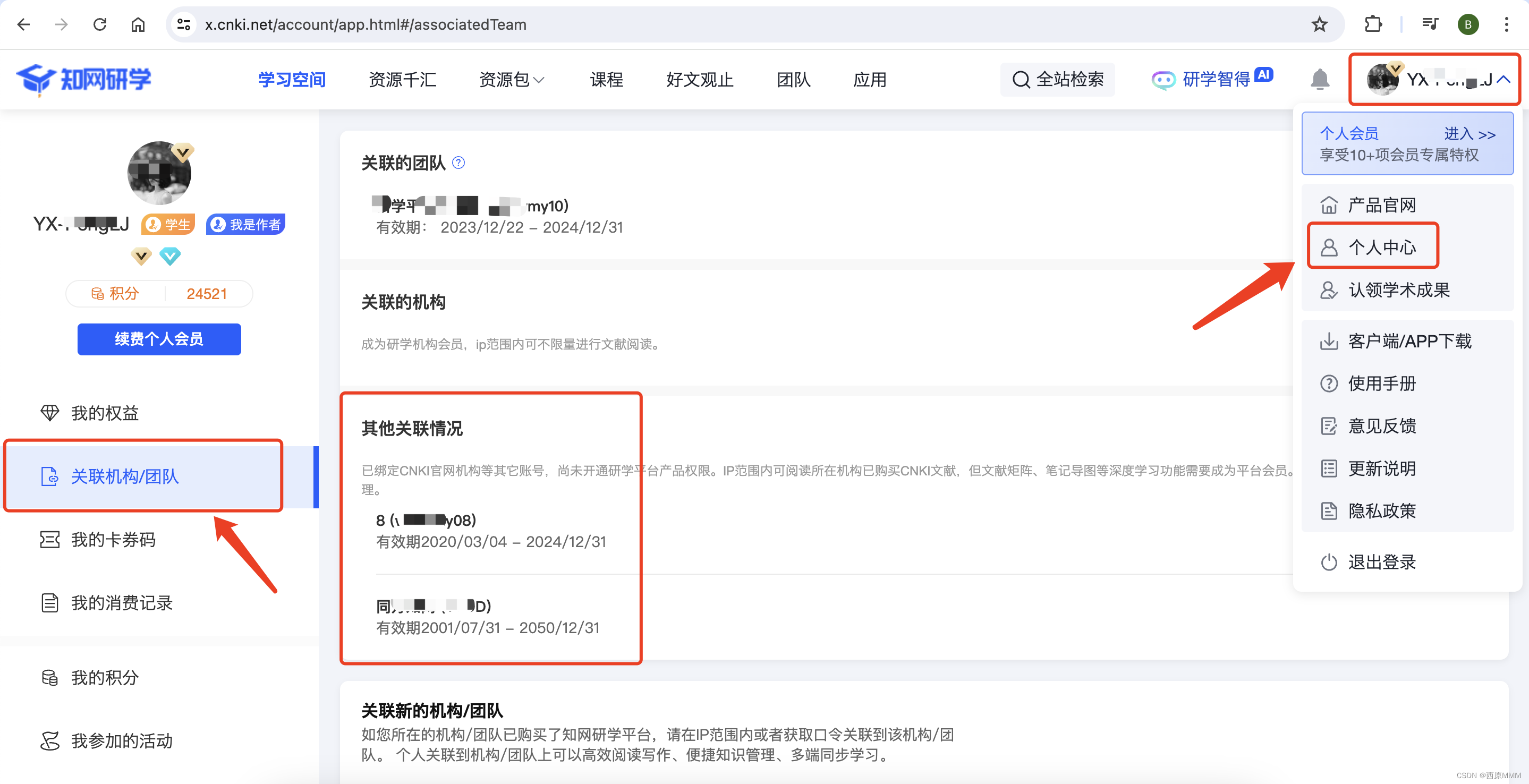Open the Chrome three-dot menu
This screenshot has height=784, width=1529.
[x=1506, y=24]
